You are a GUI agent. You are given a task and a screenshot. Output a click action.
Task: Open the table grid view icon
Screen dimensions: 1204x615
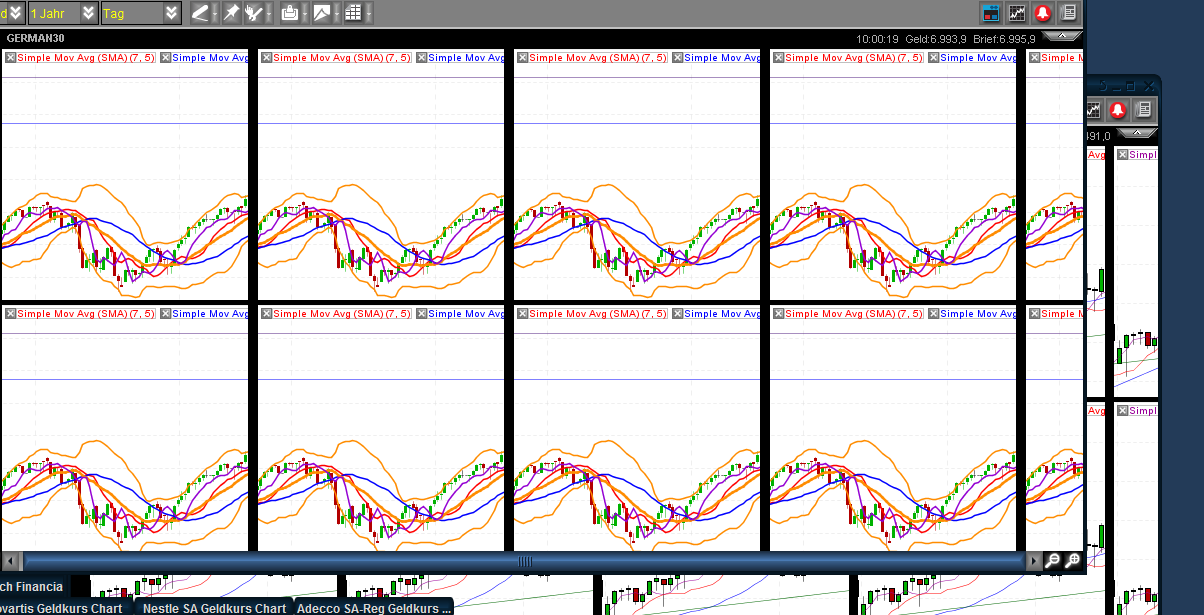352,13
